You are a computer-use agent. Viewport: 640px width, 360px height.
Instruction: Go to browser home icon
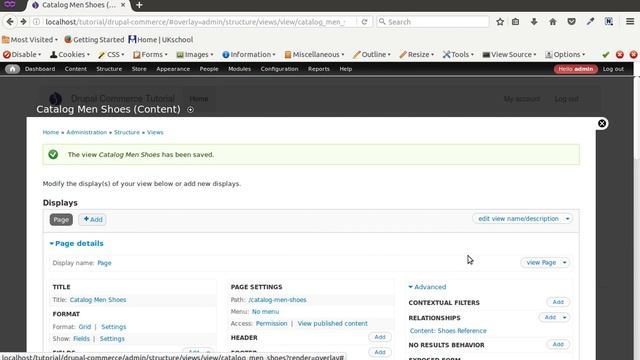tap(553, 22)
